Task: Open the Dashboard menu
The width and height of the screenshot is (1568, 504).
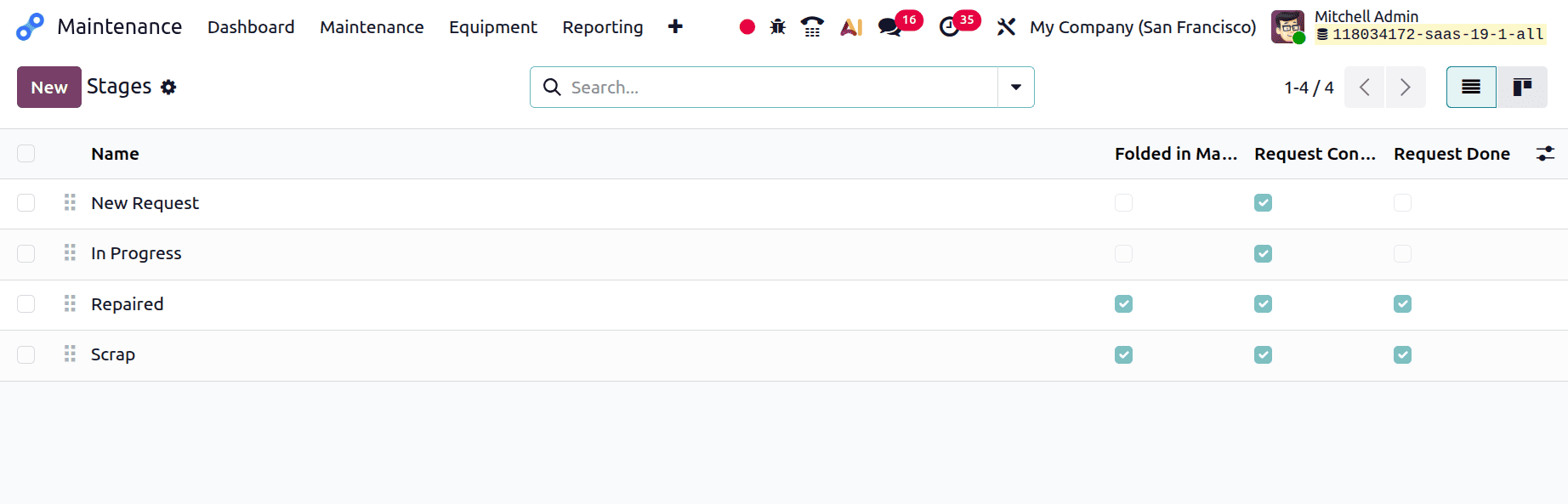Action: 251,27
